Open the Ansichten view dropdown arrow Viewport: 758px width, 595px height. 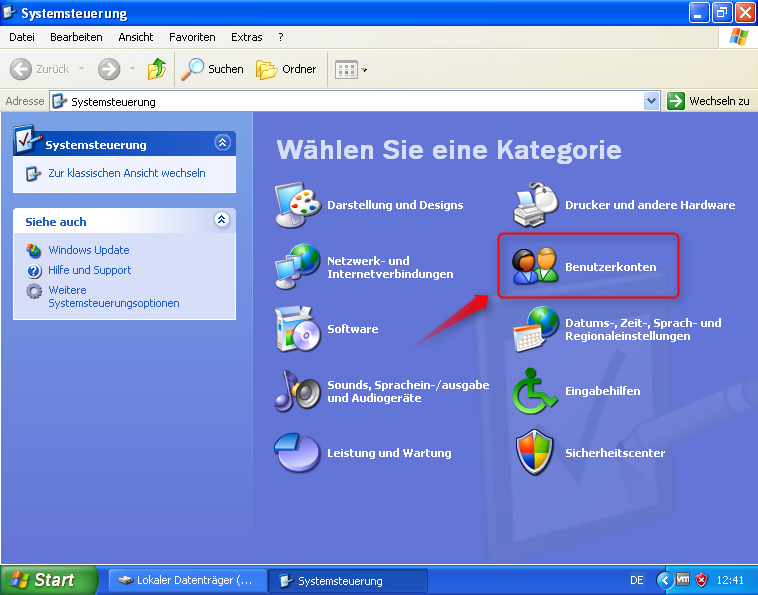coord(364,70)
